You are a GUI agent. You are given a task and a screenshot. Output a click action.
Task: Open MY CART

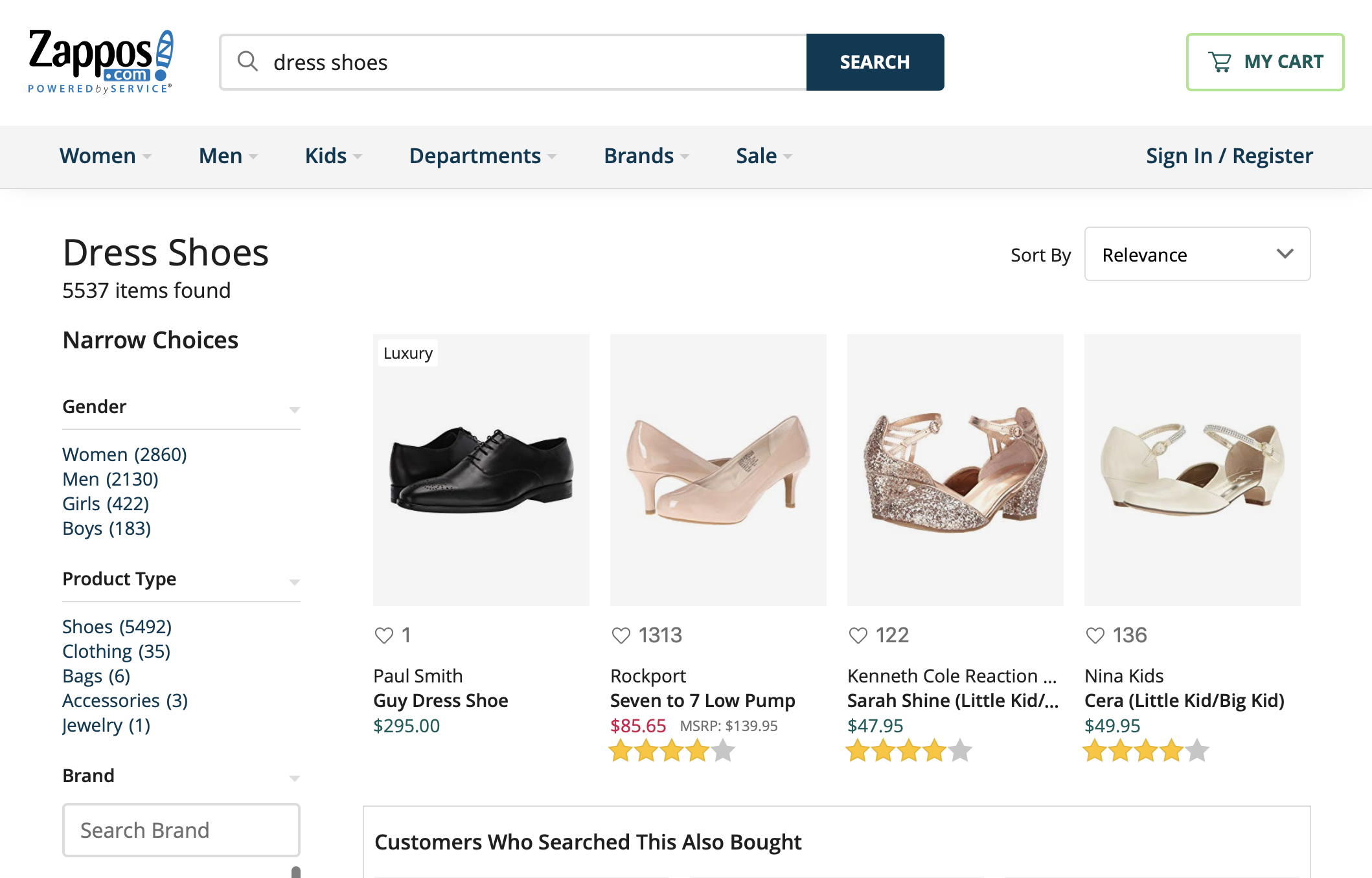[1265, 62]
